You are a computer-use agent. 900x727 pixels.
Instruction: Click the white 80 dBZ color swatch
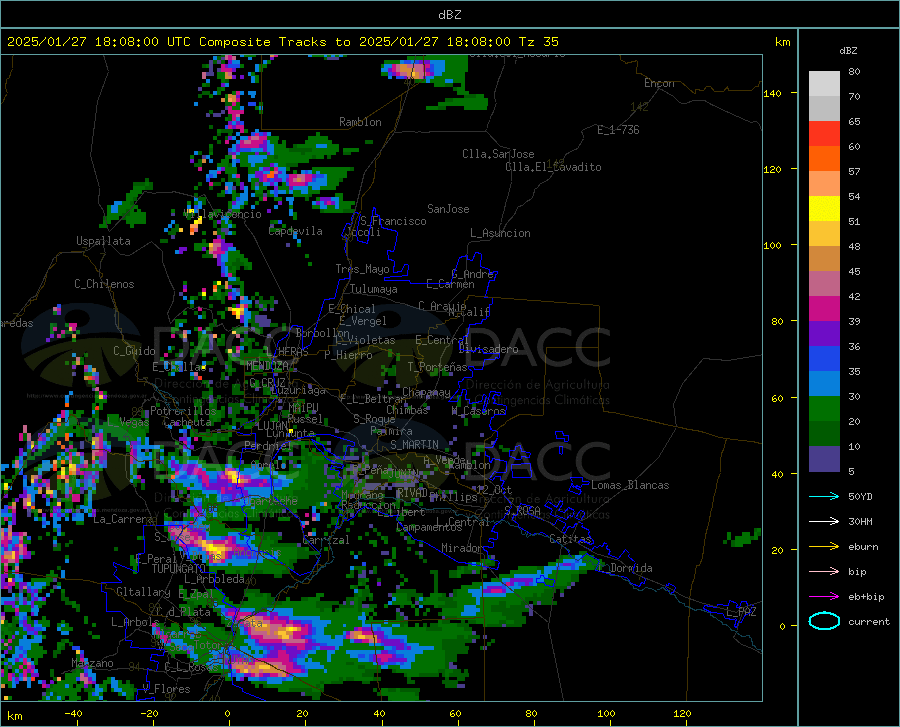[x=824, y=84]
